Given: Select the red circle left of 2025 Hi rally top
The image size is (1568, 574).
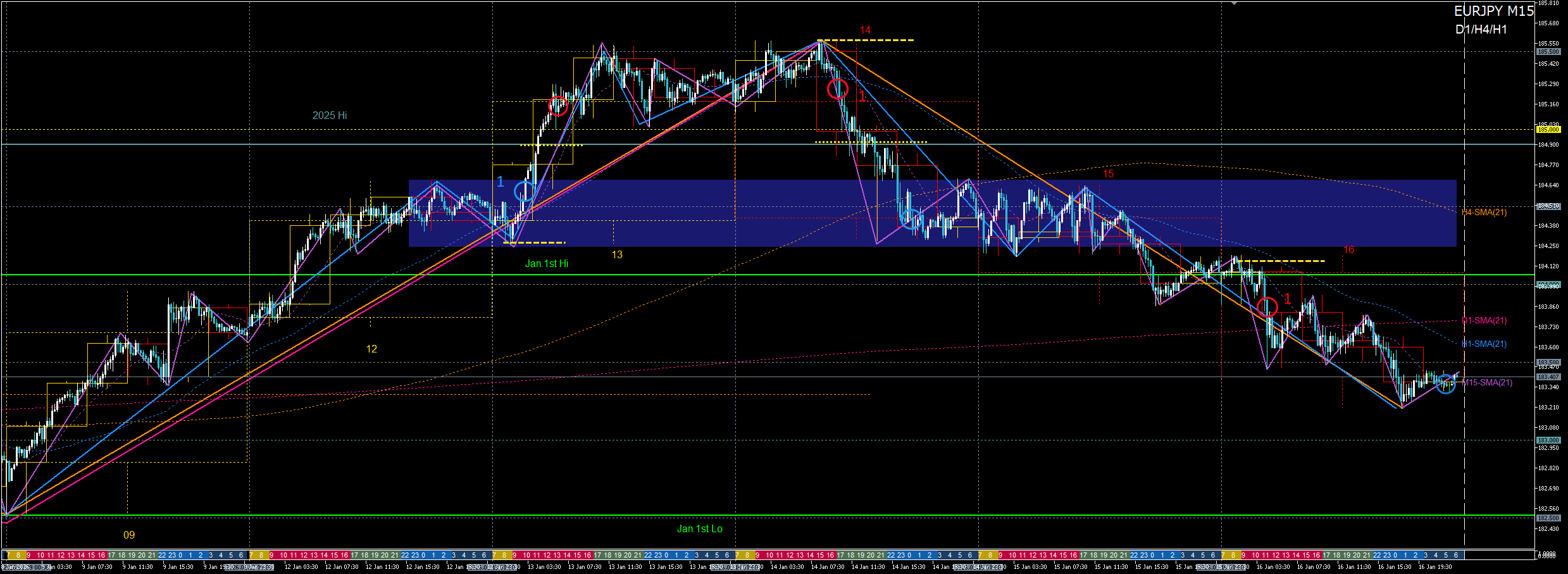Looking at the screenshot, I should pos(557,106).
